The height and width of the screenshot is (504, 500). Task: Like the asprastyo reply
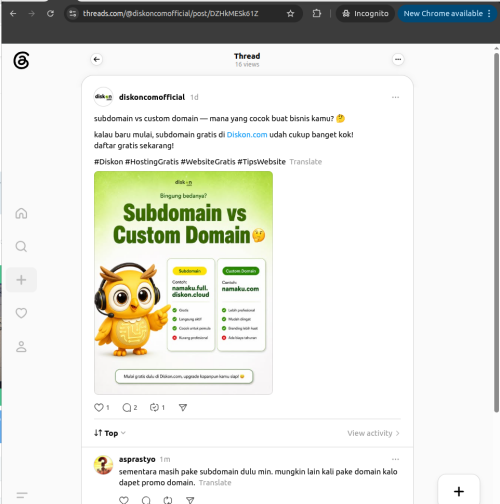(x=124, y=500)
